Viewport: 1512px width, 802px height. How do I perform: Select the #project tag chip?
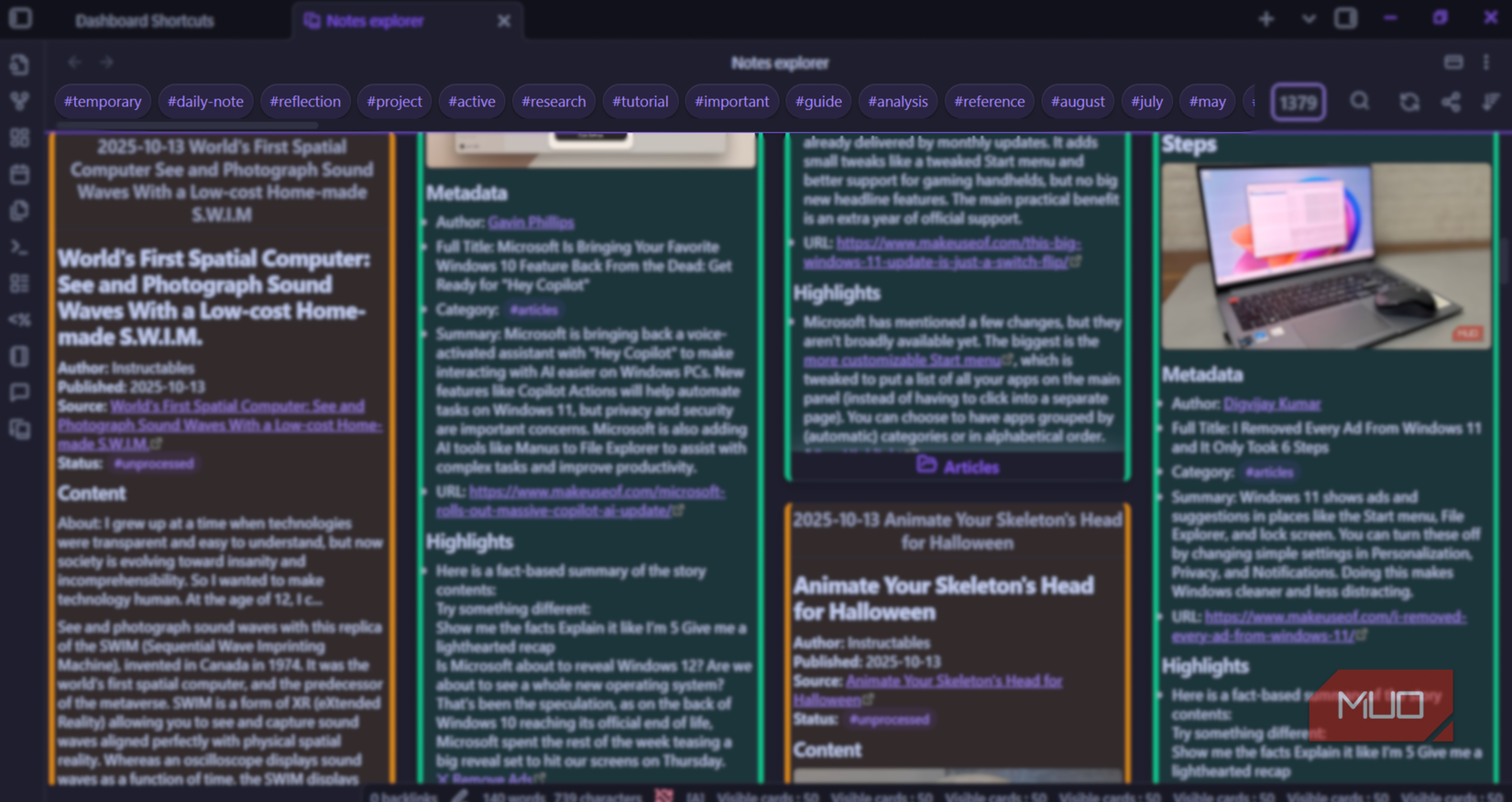(395, 102)
